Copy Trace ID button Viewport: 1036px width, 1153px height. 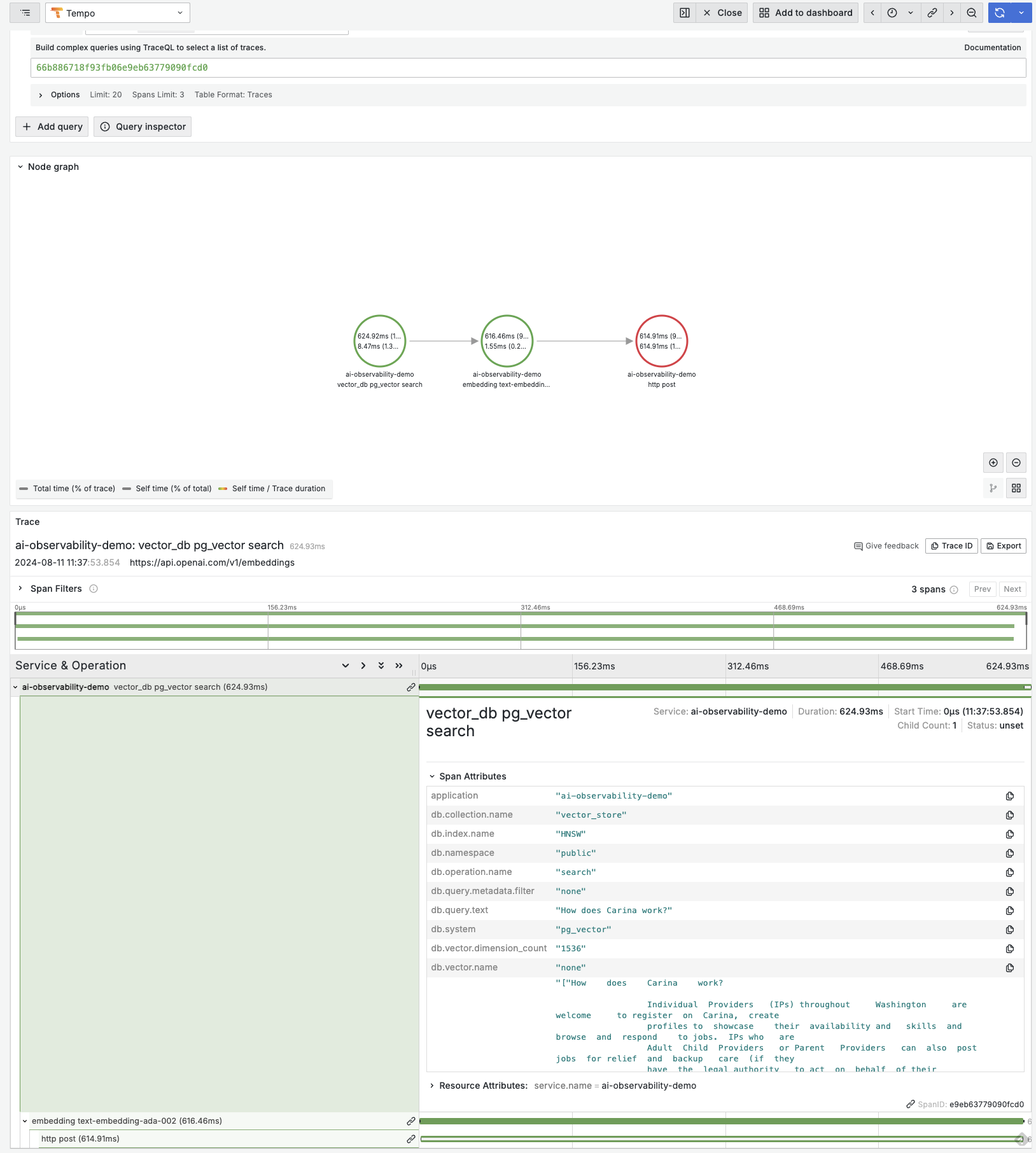click(951, 546)
